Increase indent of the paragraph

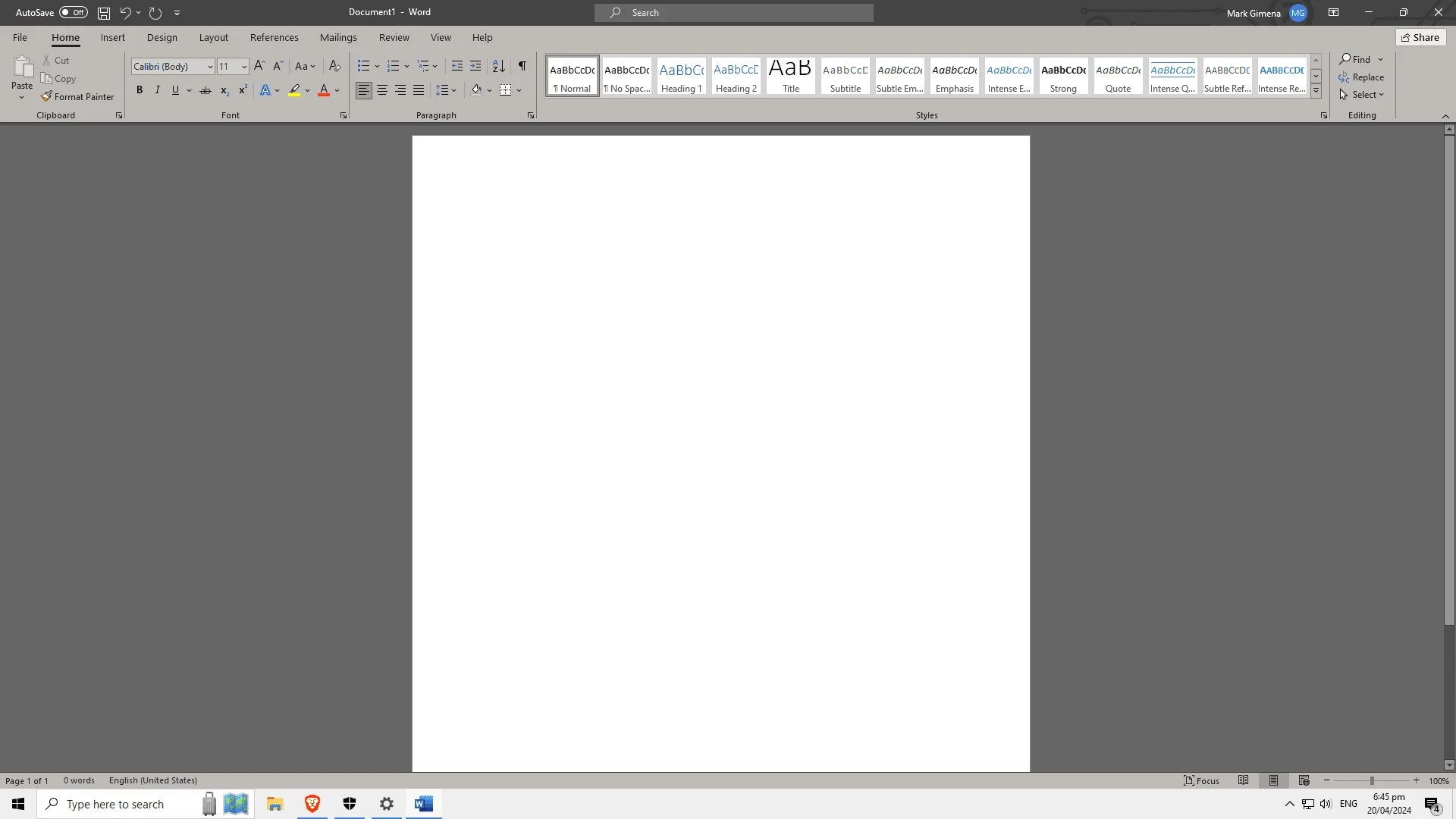[x=475, y=66]
